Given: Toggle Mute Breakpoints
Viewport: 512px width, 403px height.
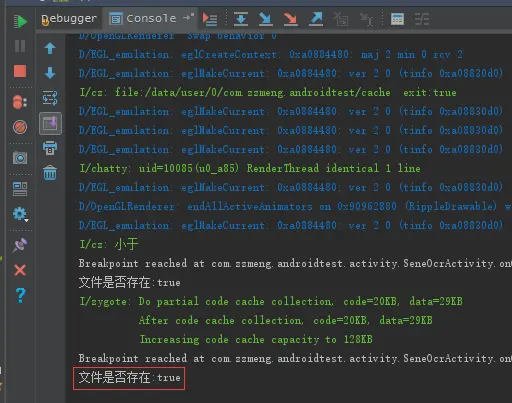Looking at the screenshot, I should tap(20, 127).
